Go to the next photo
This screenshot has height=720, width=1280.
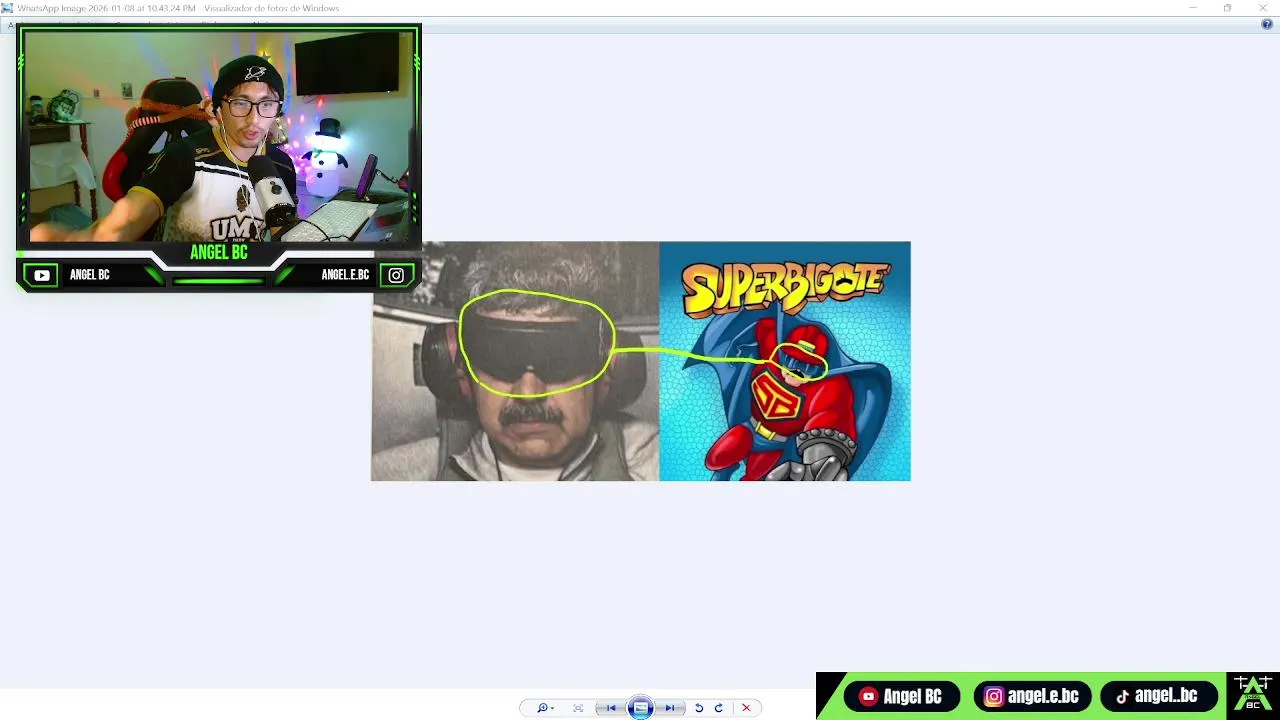(670, 708)
